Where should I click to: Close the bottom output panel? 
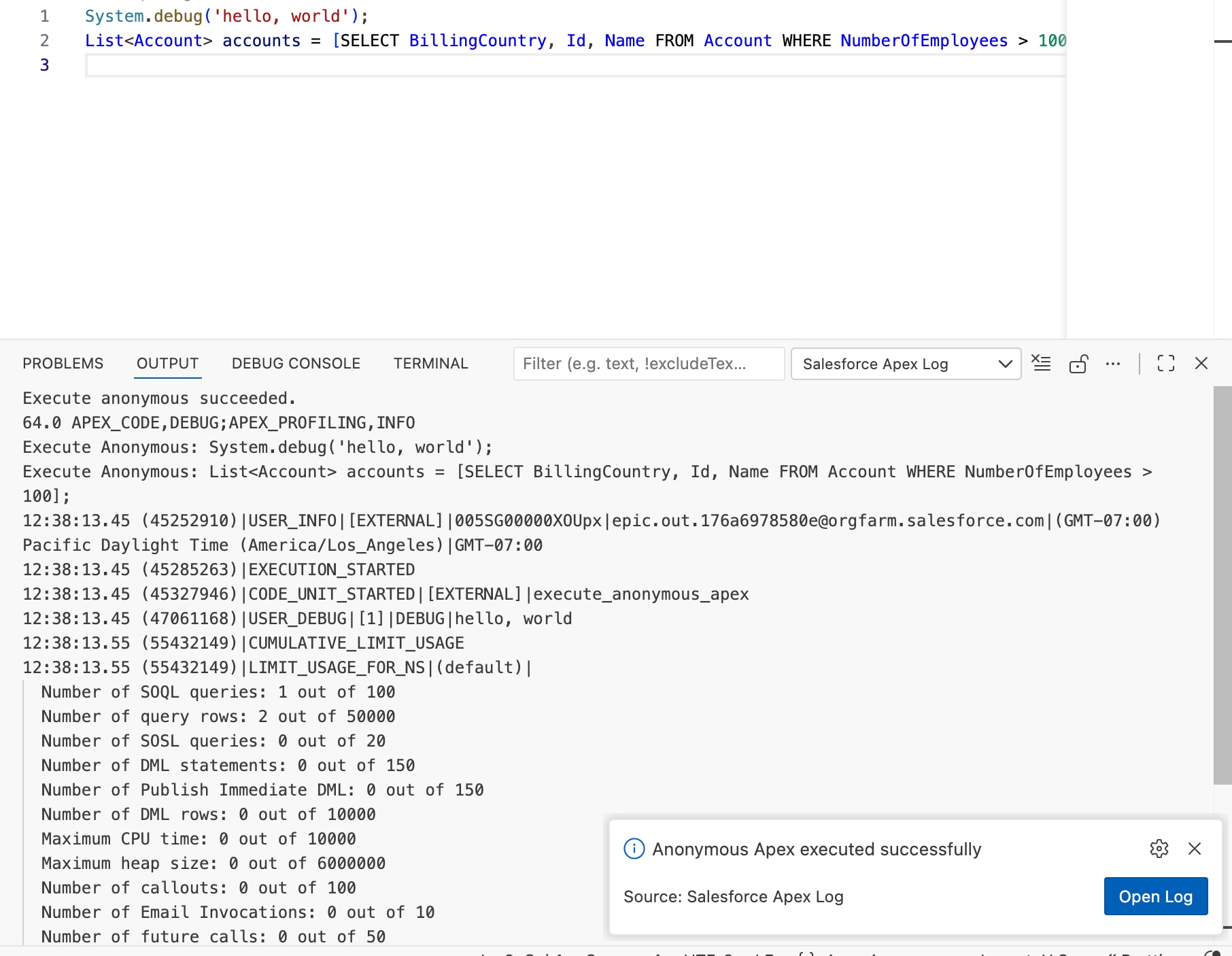click(x=1201, y=364)
